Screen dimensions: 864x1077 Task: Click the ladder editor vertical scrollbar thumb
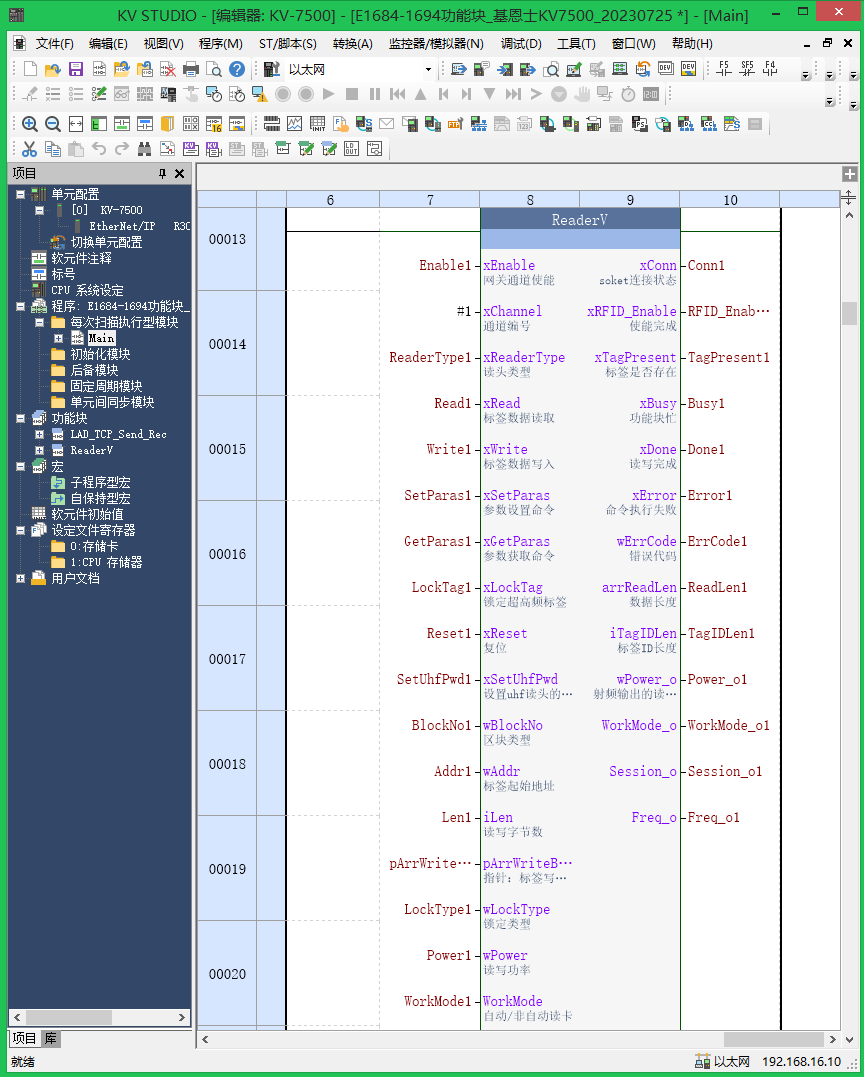[x=849, y=314]
